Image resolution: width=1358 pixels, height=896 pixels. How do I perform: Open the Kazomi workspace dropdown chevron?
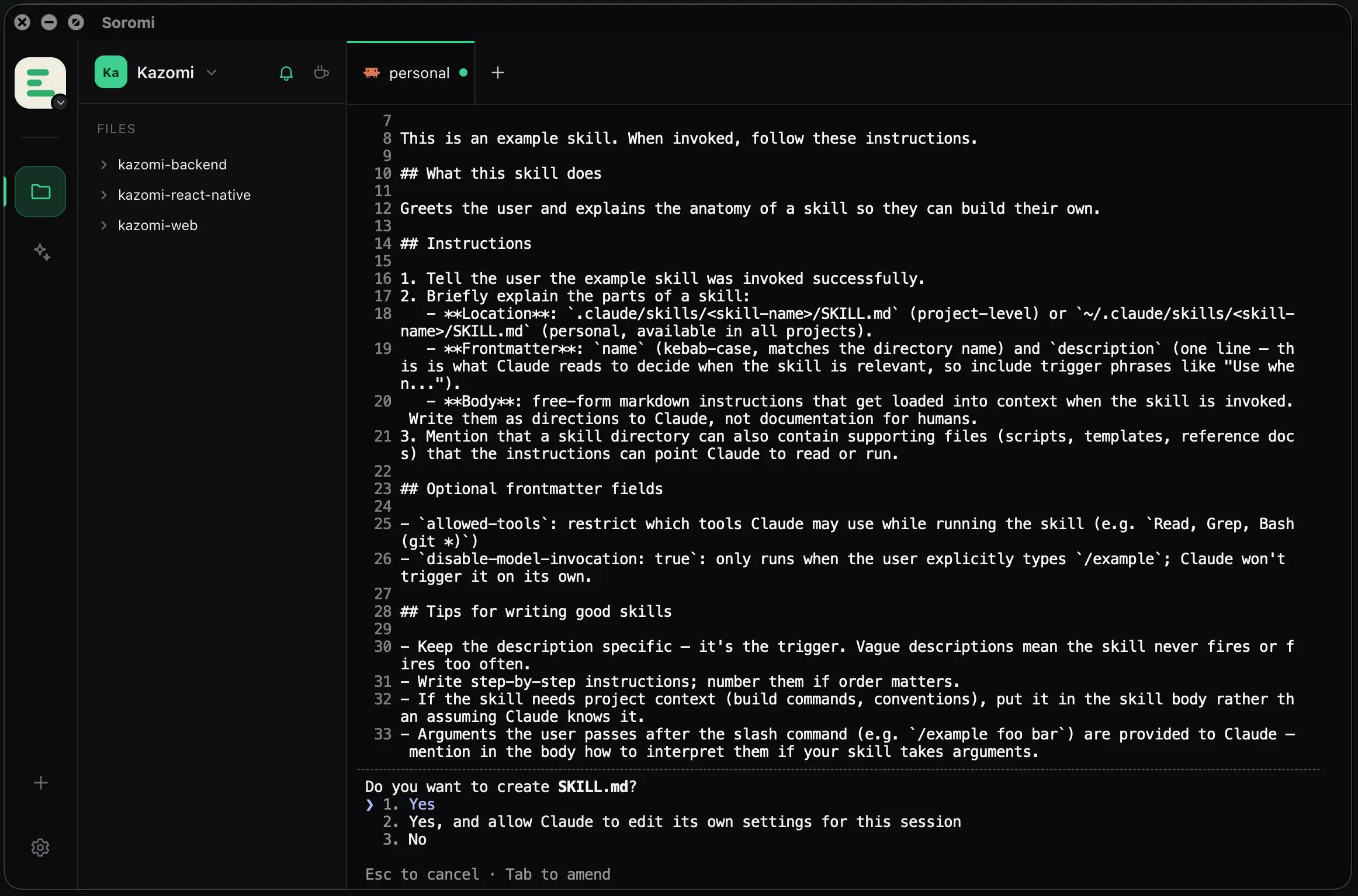212,72
